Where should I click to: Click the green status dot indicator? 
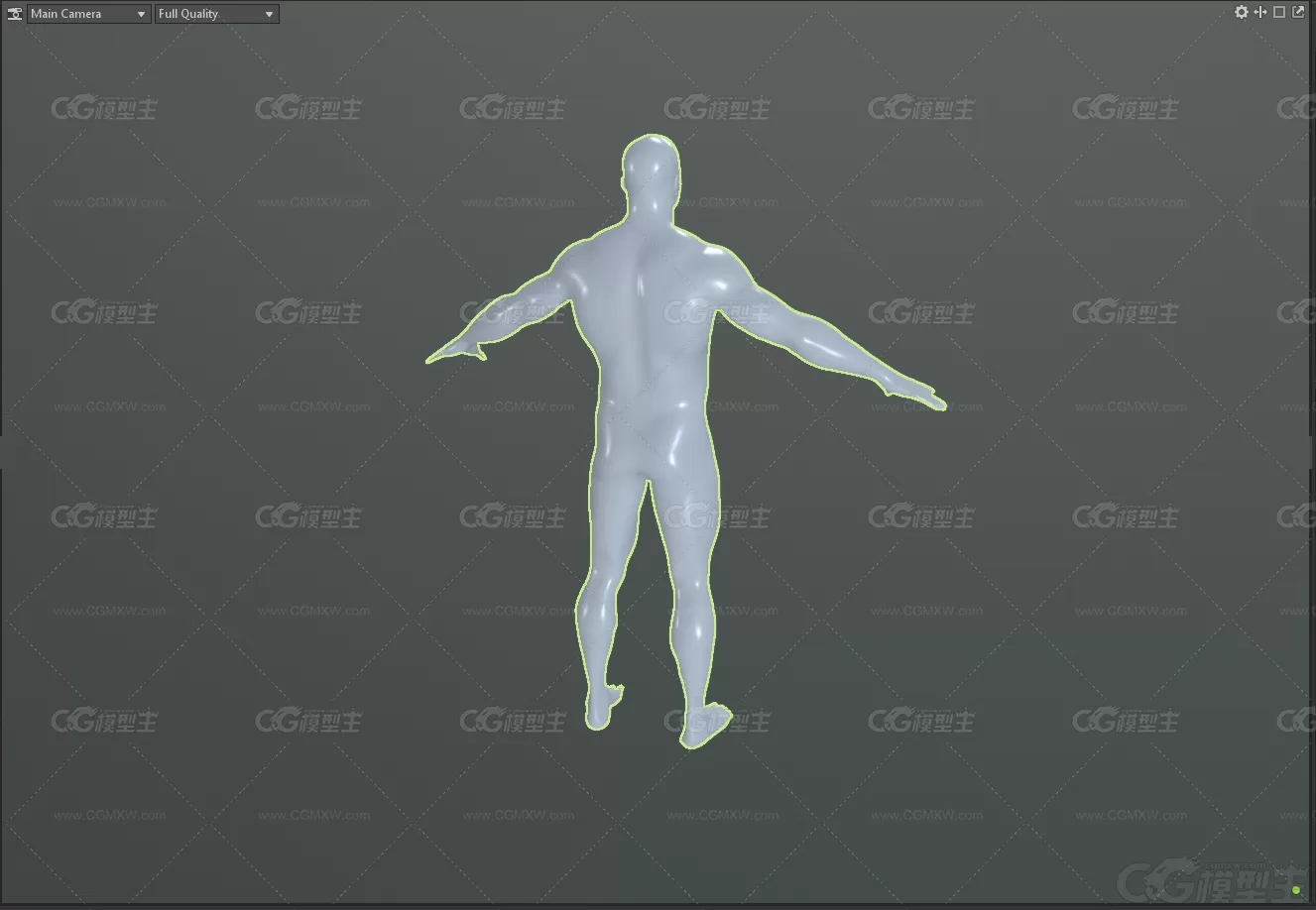(1295, 890)
